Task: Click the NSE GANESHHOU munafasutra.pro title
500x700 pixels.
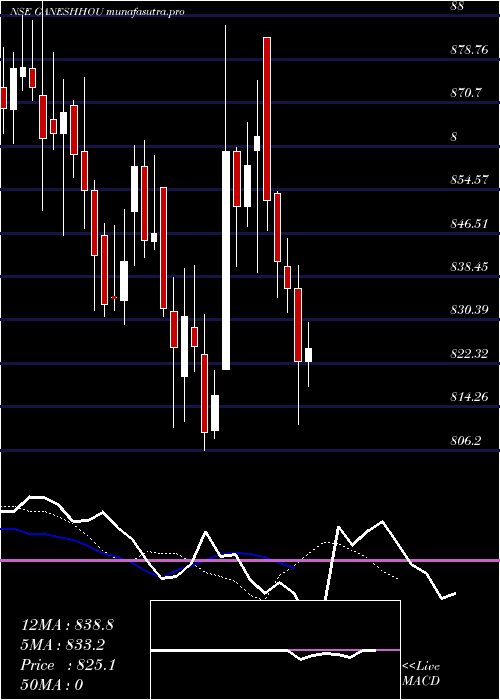Action: tap(97, 12)
